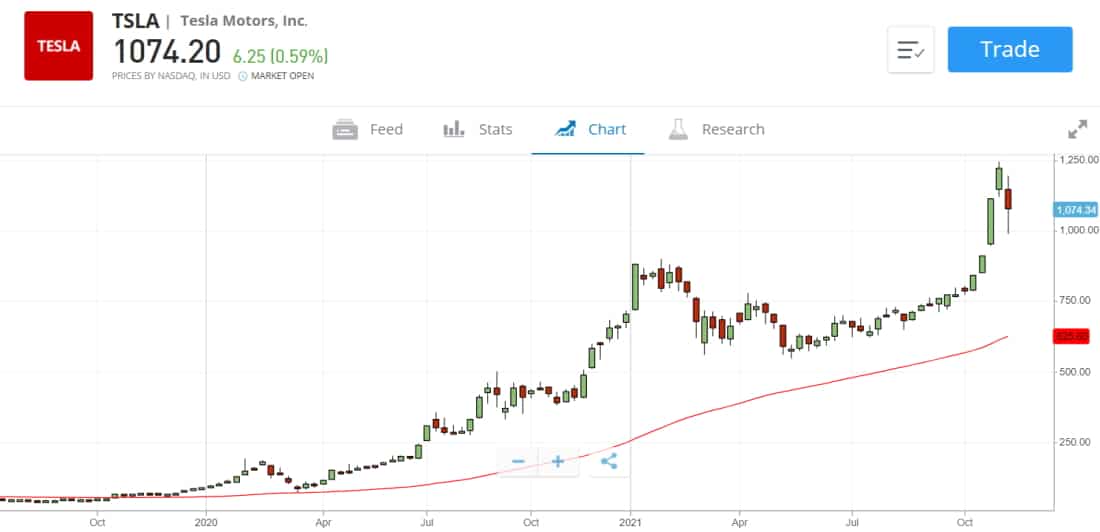Image resolution: width=1100 pixels, height=532 pixels.
Task: Click the share chart icon
Action: (x=609, y=461)
